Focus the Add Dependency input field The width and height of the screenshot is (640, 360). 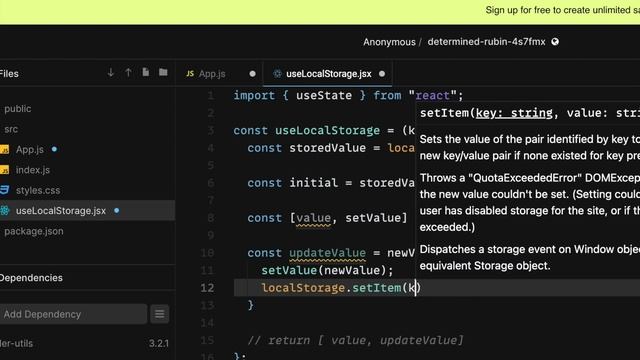tap(73, 314)
